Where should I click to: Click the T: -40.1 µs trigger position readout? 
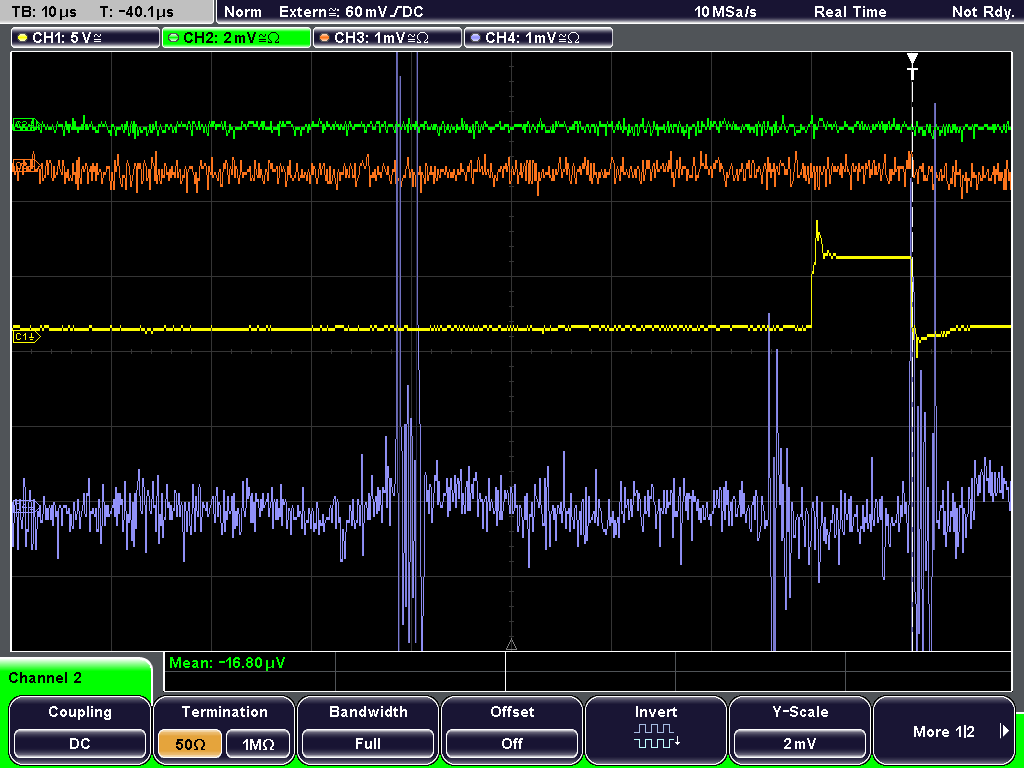[x=136, y=11]
